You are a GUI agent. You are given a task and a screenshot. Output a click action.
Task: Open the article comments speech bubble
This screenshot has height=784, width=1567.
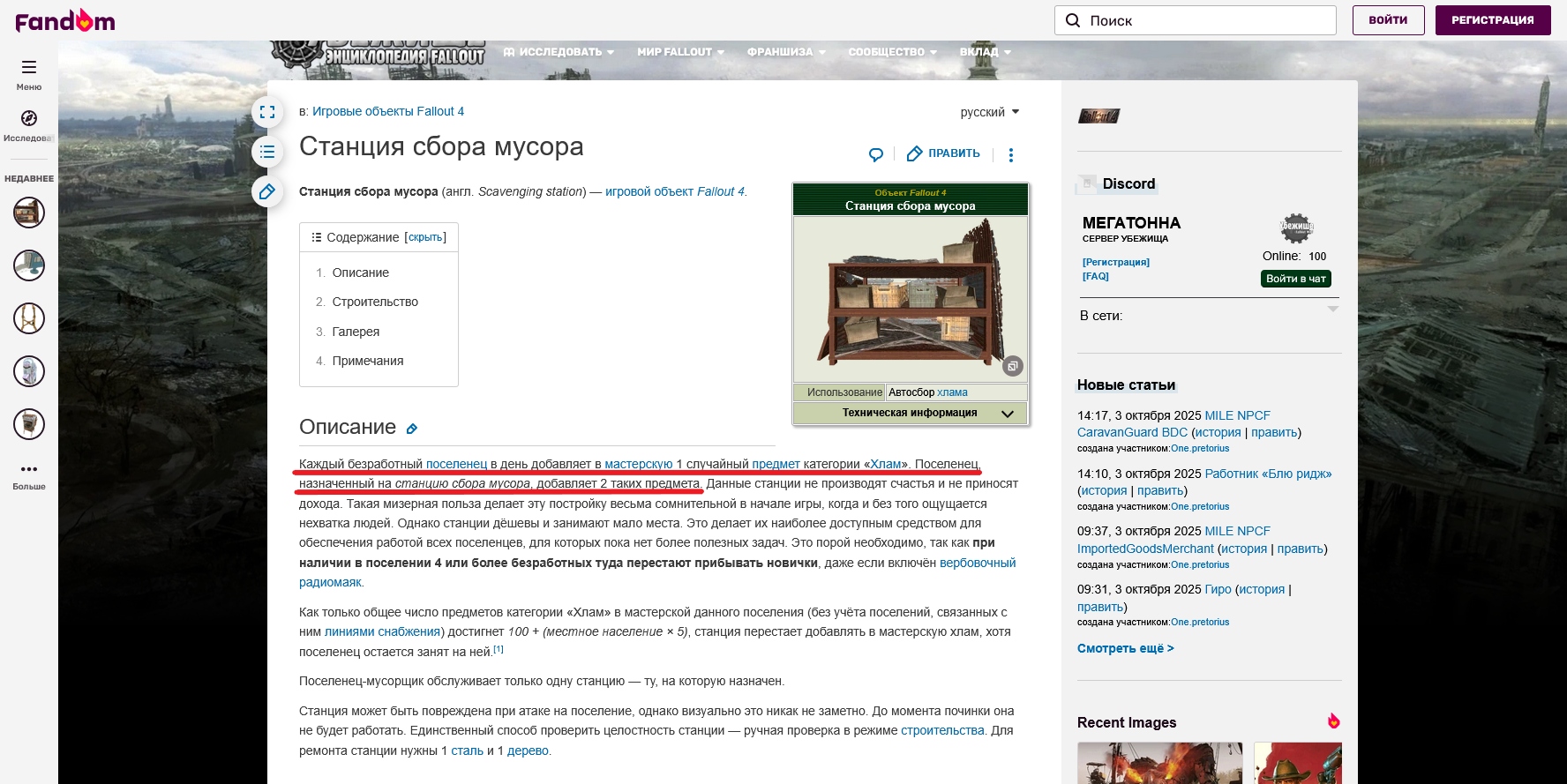[876, 154]
